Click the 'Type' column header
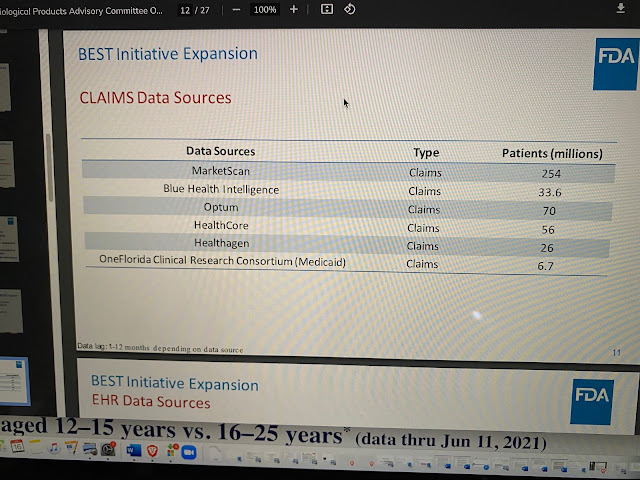This screenshot has height=480, width=640. (426, 152)
